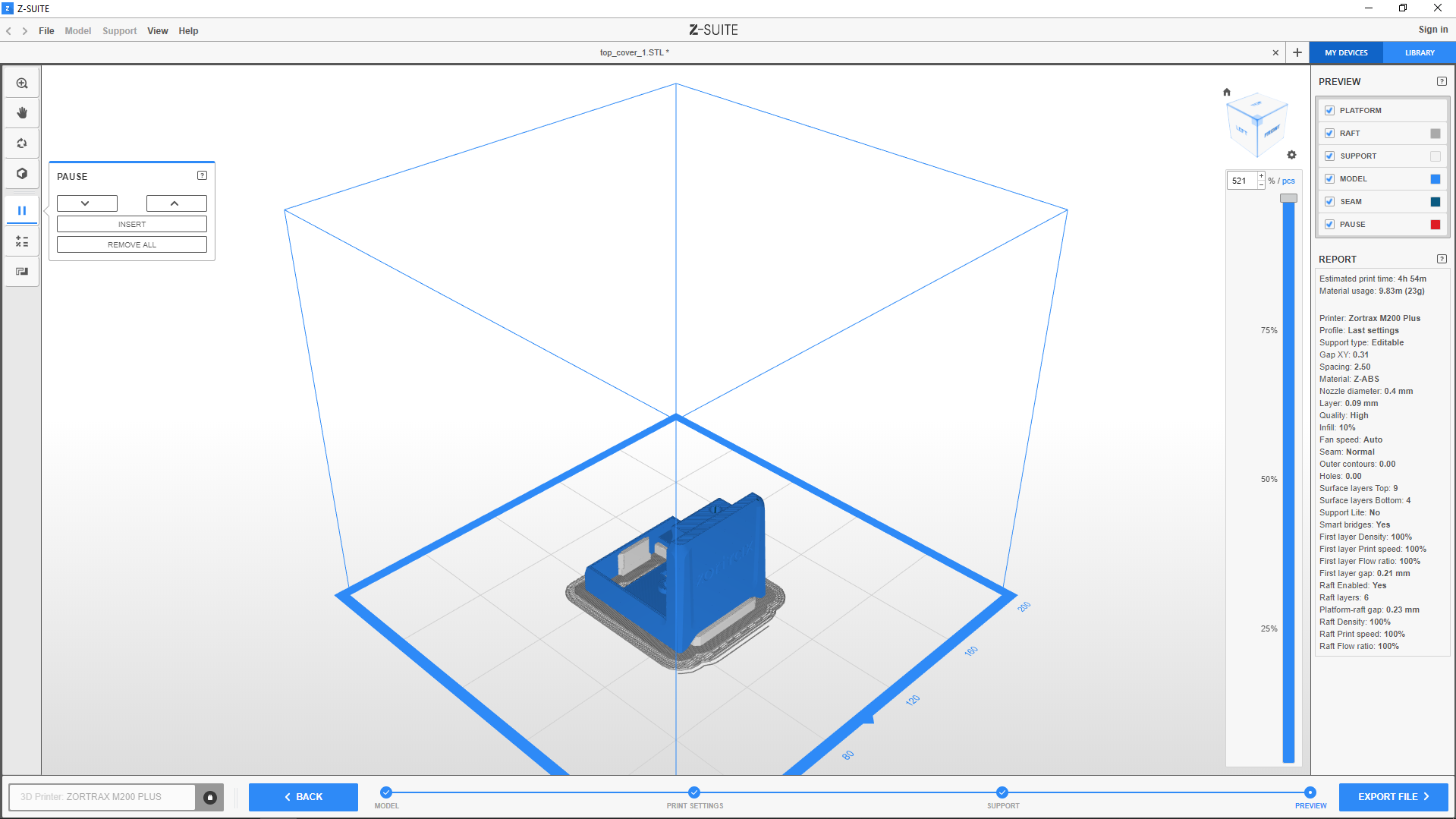The image size is (1456, 819).
Task: Disable the PLATFORM checkbox
Action: click(x=1329, y=111)
